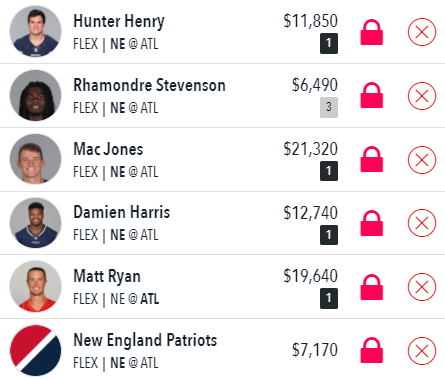Remove Mac Jones from lineup
Image resolution: width=445 pixels, height=379 pixels.
422,160
